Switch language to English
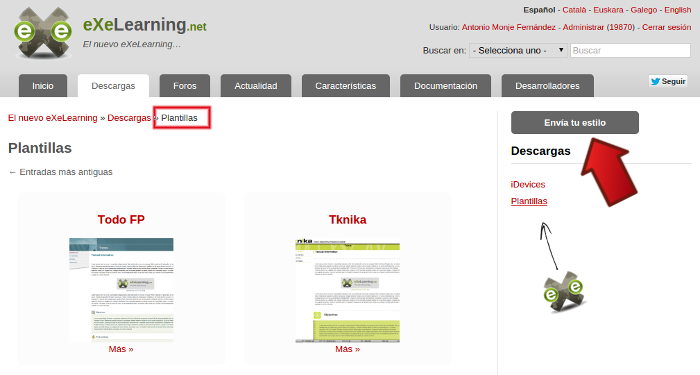The height and width of the screenshot is (375, 700). coord(677,10)
